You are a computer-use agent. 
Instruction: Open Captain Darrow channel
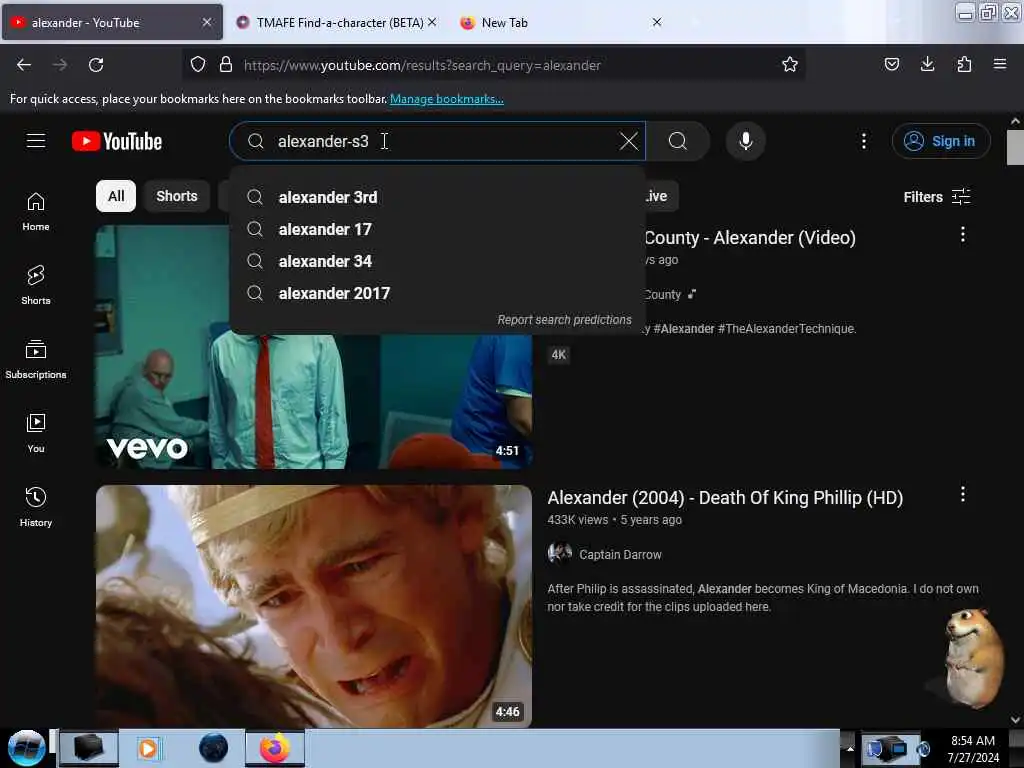620,554
